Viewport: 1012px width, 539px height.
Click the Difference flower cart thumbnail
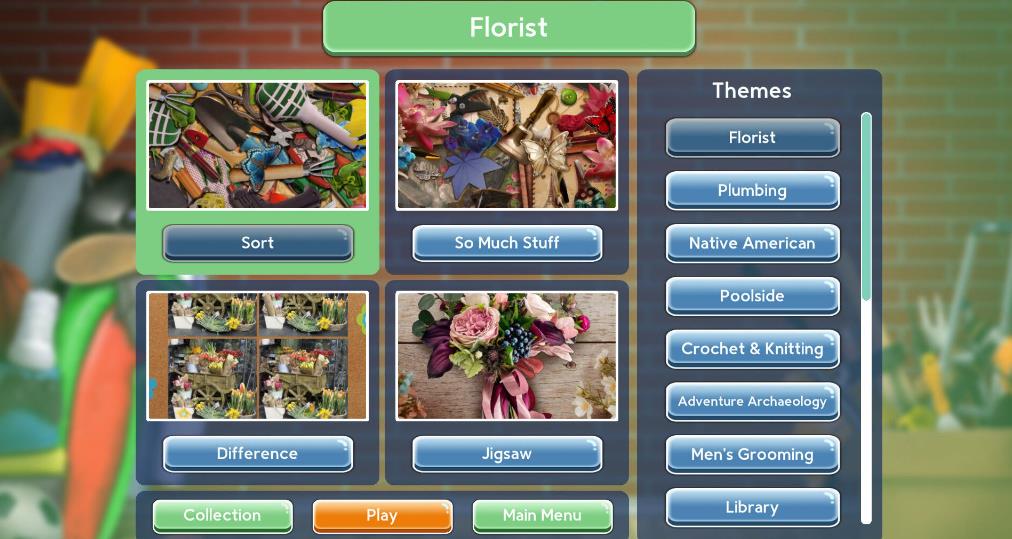pyautogui.click(x=258, y=356)
